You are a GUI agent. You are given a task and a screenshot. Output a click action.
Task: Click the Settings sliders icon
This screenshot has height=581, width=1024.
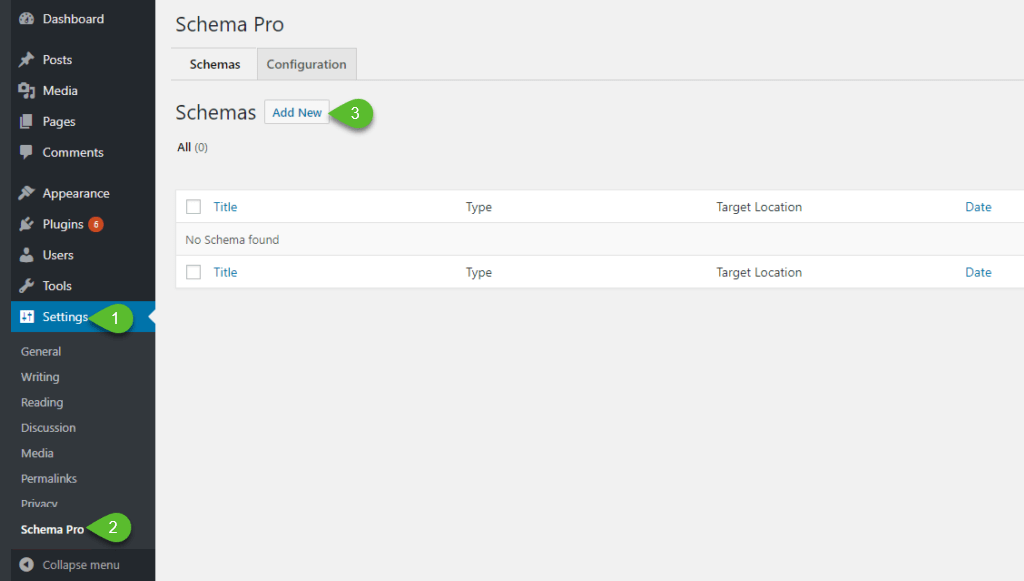pos(27,317)
